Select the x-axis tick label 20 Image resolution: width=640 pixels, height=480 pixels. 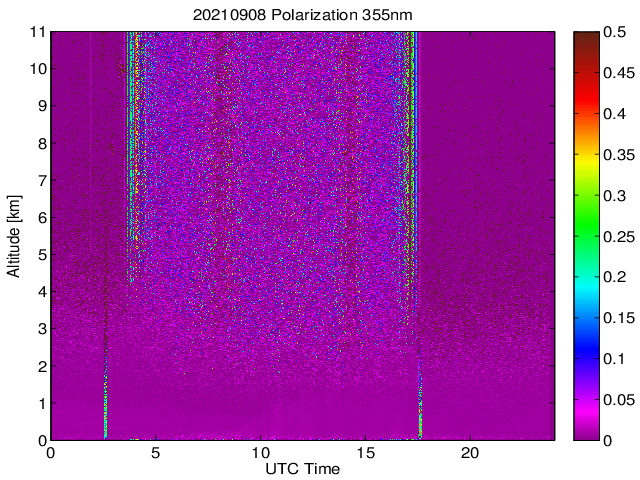470,452
